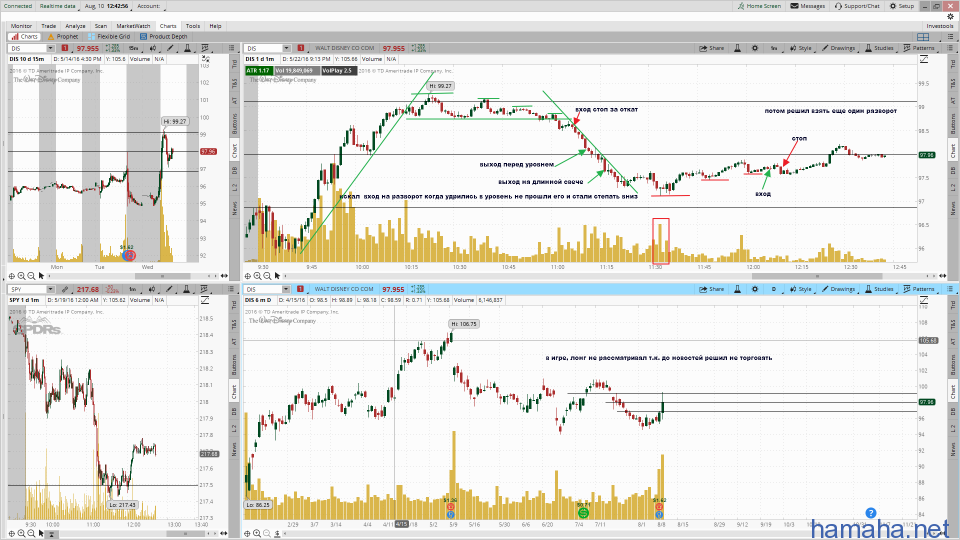Open Drawings menu in top-right chart toolbar

(x=838, y=48)
